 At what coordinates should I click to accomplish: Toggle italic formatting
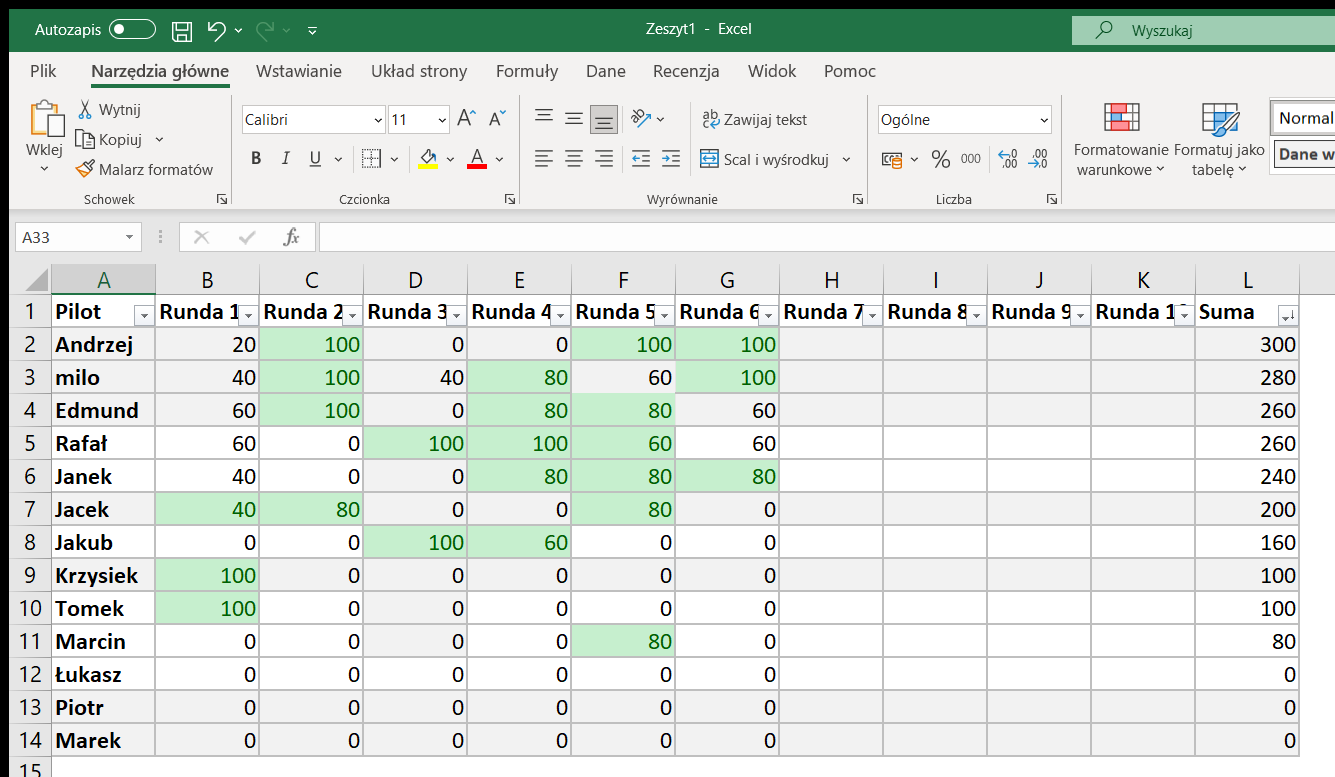[x=286, y=158]
